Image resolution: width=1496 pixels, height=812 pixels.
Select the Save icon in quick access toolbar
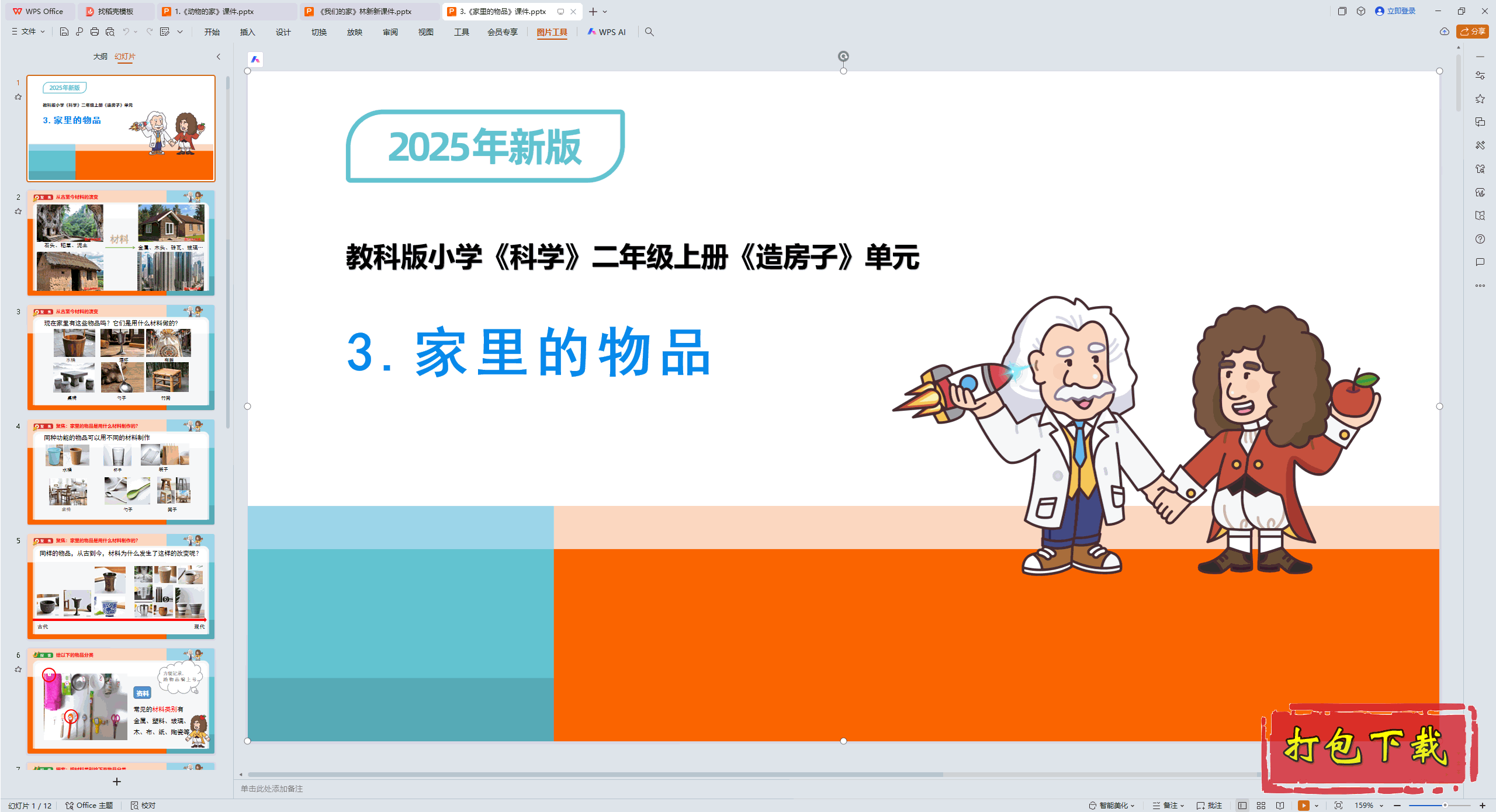point(64,32)
